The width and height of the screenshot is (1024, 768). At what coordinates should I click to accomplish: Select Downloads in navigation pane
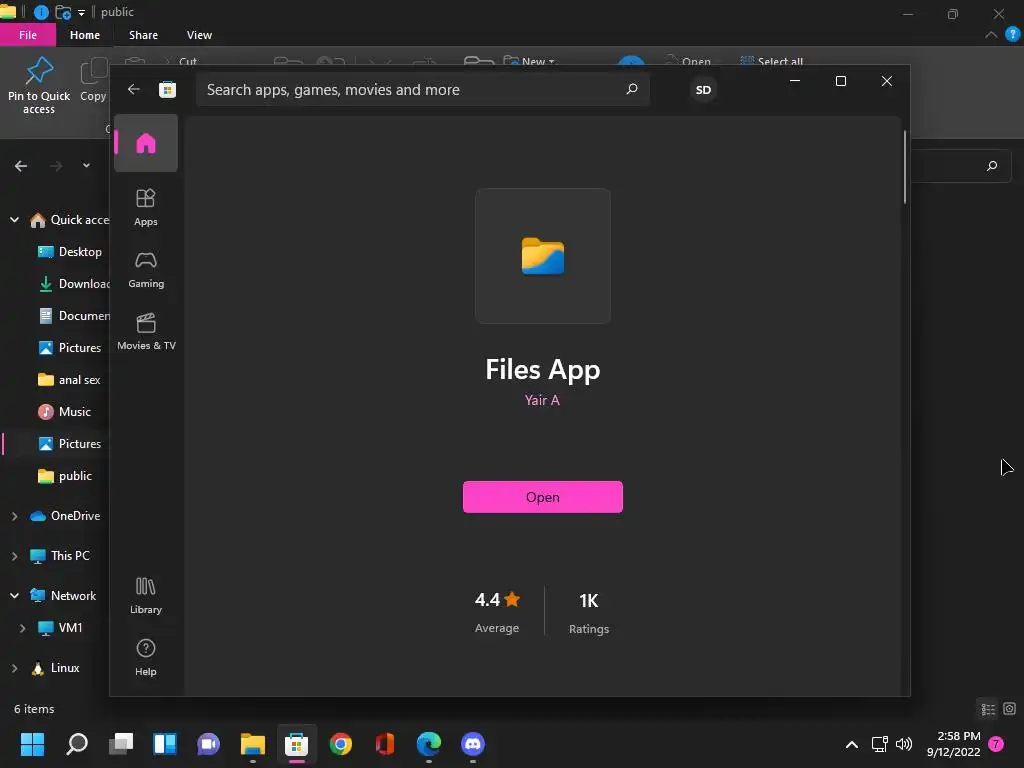coord(73,284)
